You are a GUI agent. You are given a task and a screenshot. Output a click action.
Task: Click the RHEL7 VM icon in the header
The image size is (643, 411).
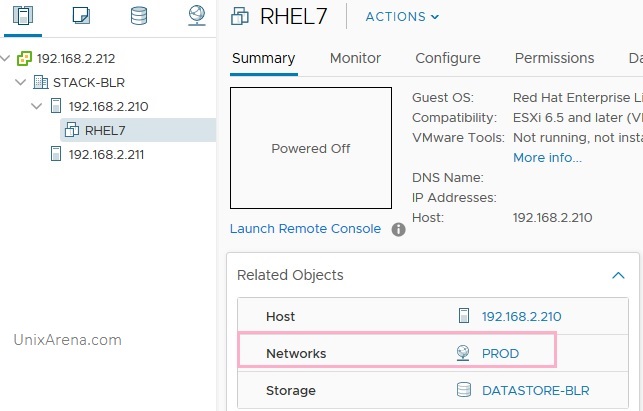pos(240,17)
